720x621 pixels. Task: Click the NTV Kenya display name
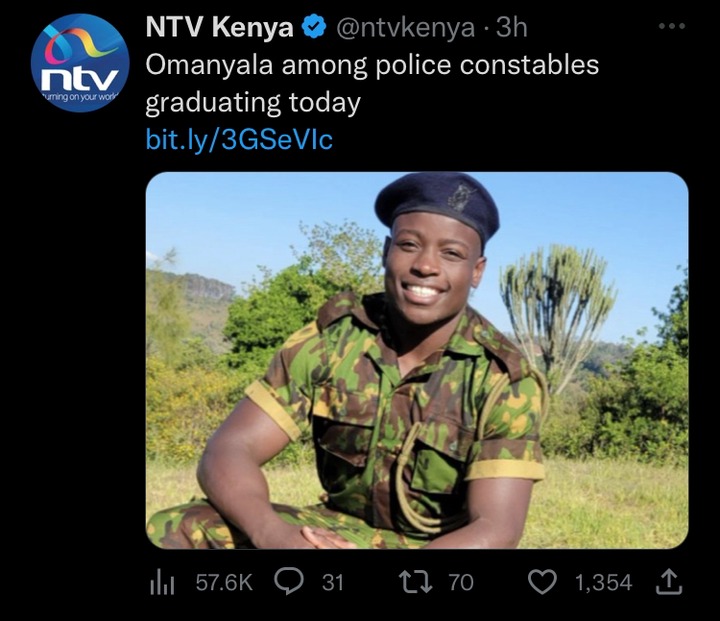pyautogui.click(x=219, y=27)
